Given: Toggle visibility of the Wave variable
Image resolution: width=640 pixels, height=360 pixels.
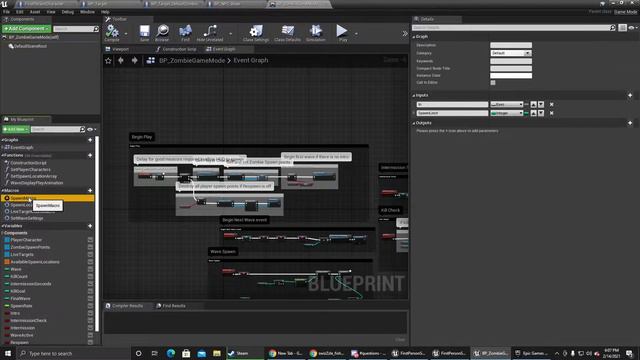Looking at the screenshot, I should point(90,269).
